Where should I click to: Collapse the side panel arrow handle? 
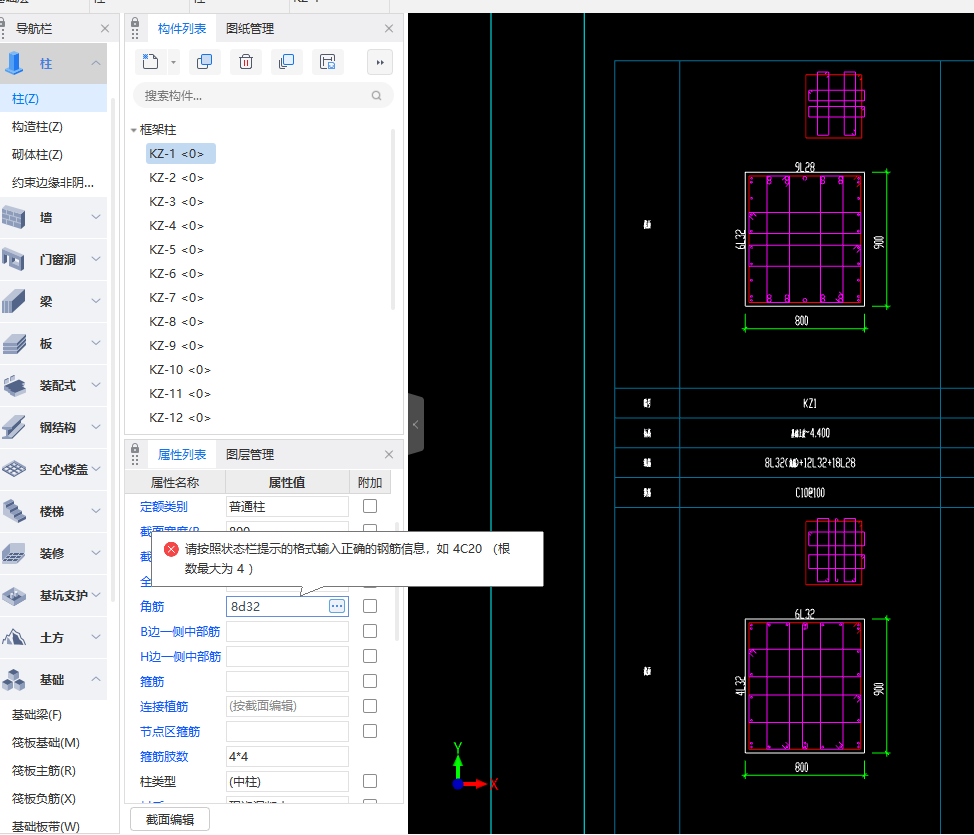pos(416,424)
